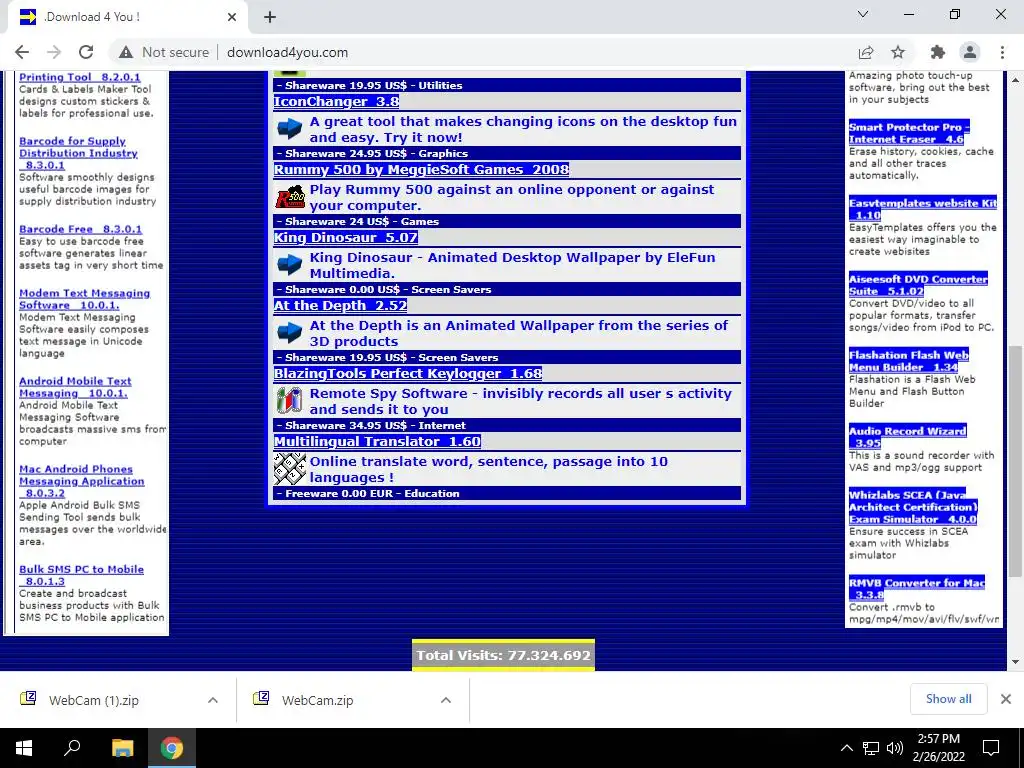Open the Bulk SMS PC to Mobile link
The width and height of the screenshot is (1024, 768).
coord(81,575)
